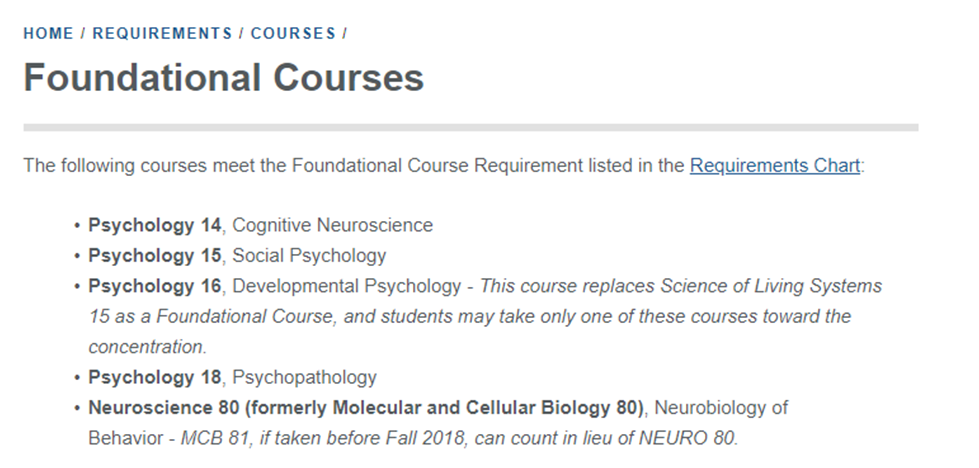Viewport: 979px width, 468px height.
Task: Click the Psychopathology course title
Action: (x=304, y=378)
